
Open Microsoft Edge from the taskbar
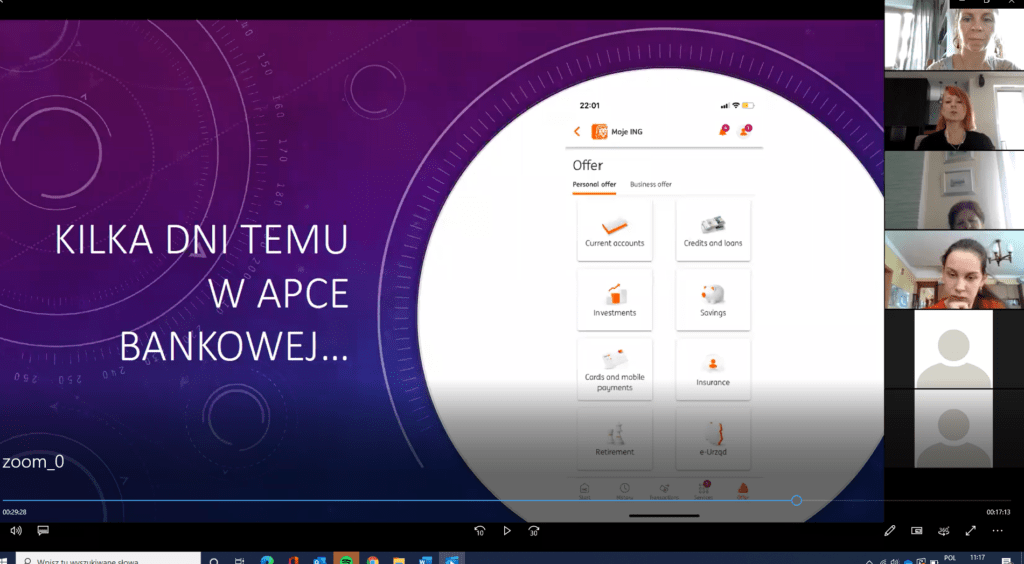coord(266,560)
